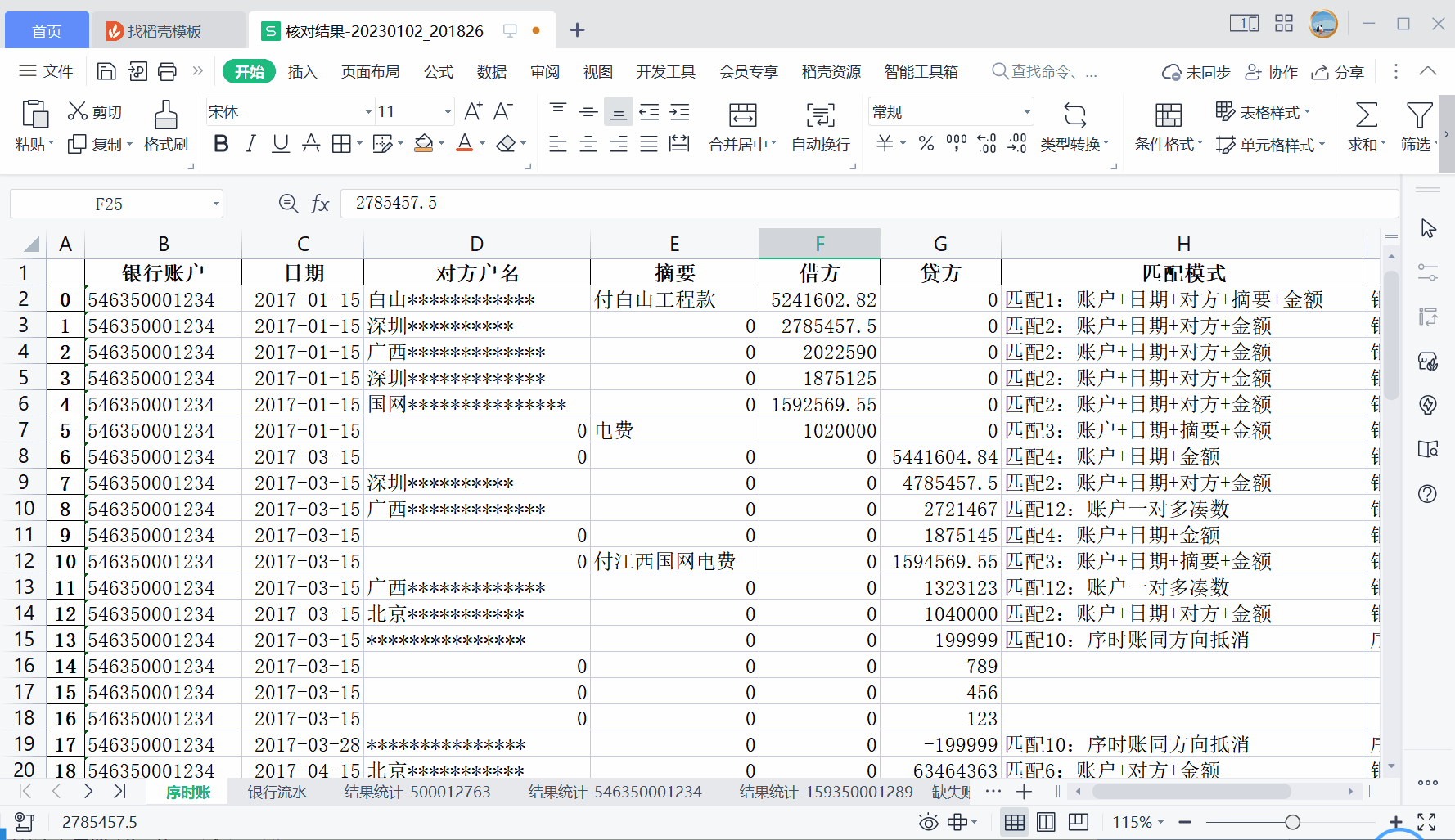Expand the Name Box dropdown arrow
The width and height of the screenshot is (1455, 840).
[216, 204]
